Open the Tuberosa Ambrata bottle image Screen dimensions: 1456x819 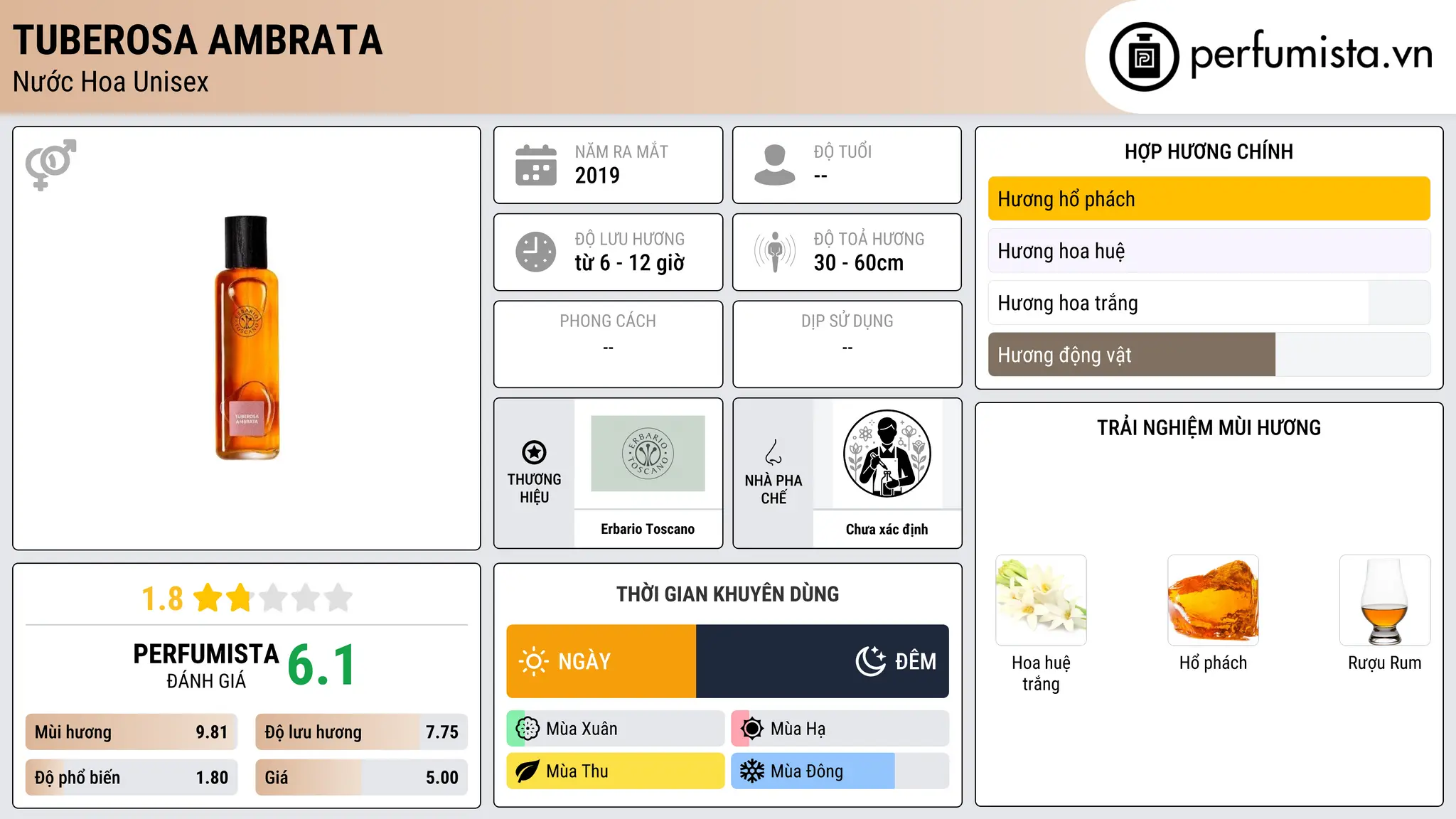tap(247, 338)
